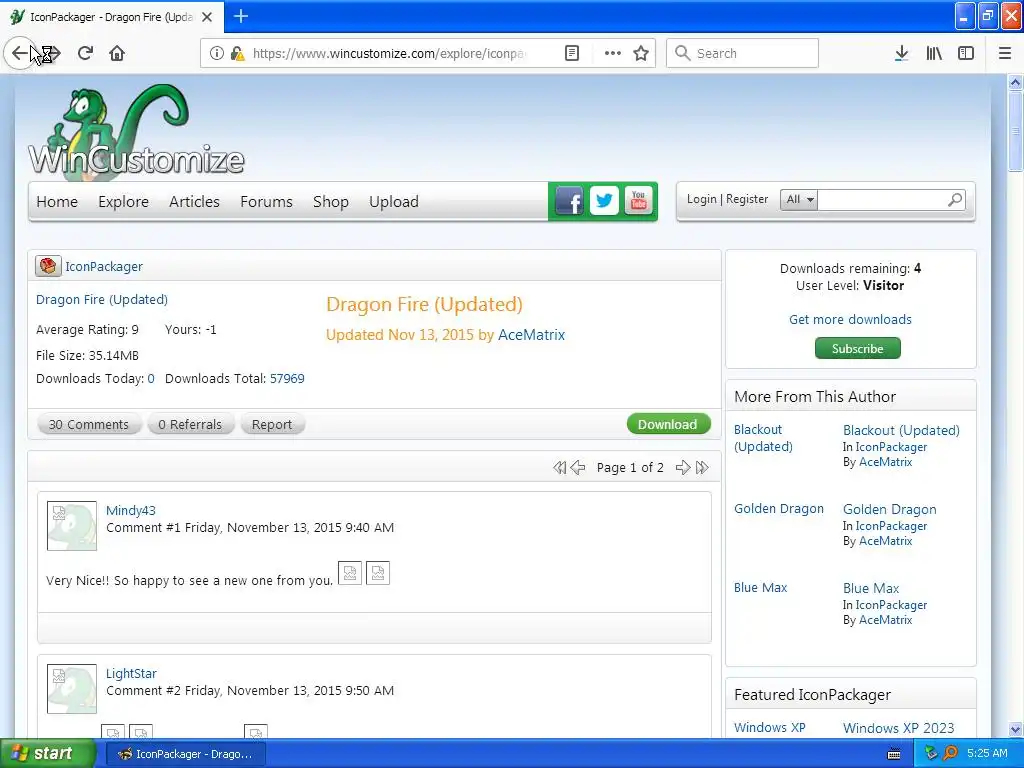This screenshot has width=1024, height=768.
Task: Click the Report button
Action: coord(272,424)
